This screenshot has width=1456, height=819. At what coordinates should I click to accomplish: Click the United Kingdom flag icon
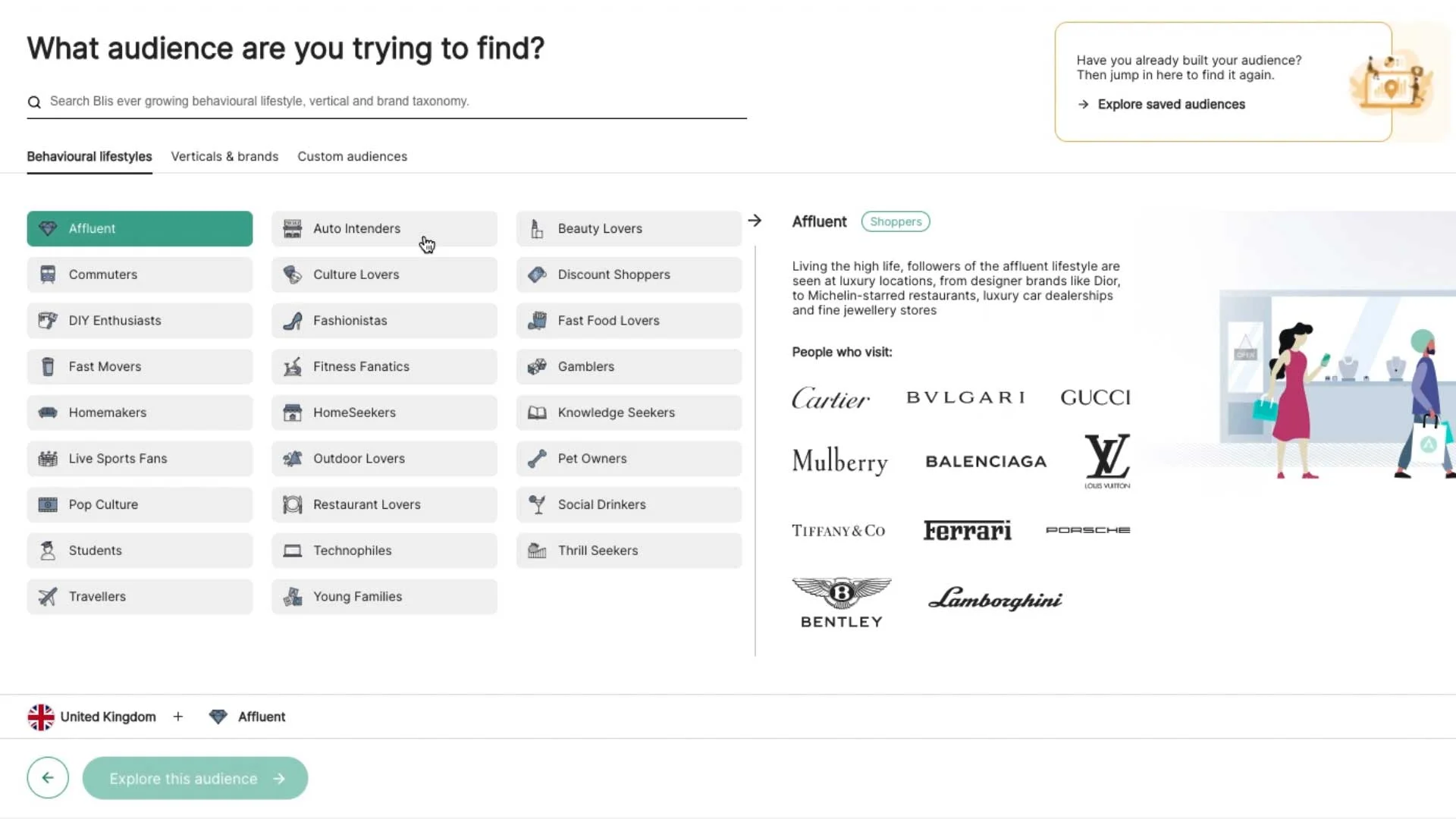click(x=41, y=717)
